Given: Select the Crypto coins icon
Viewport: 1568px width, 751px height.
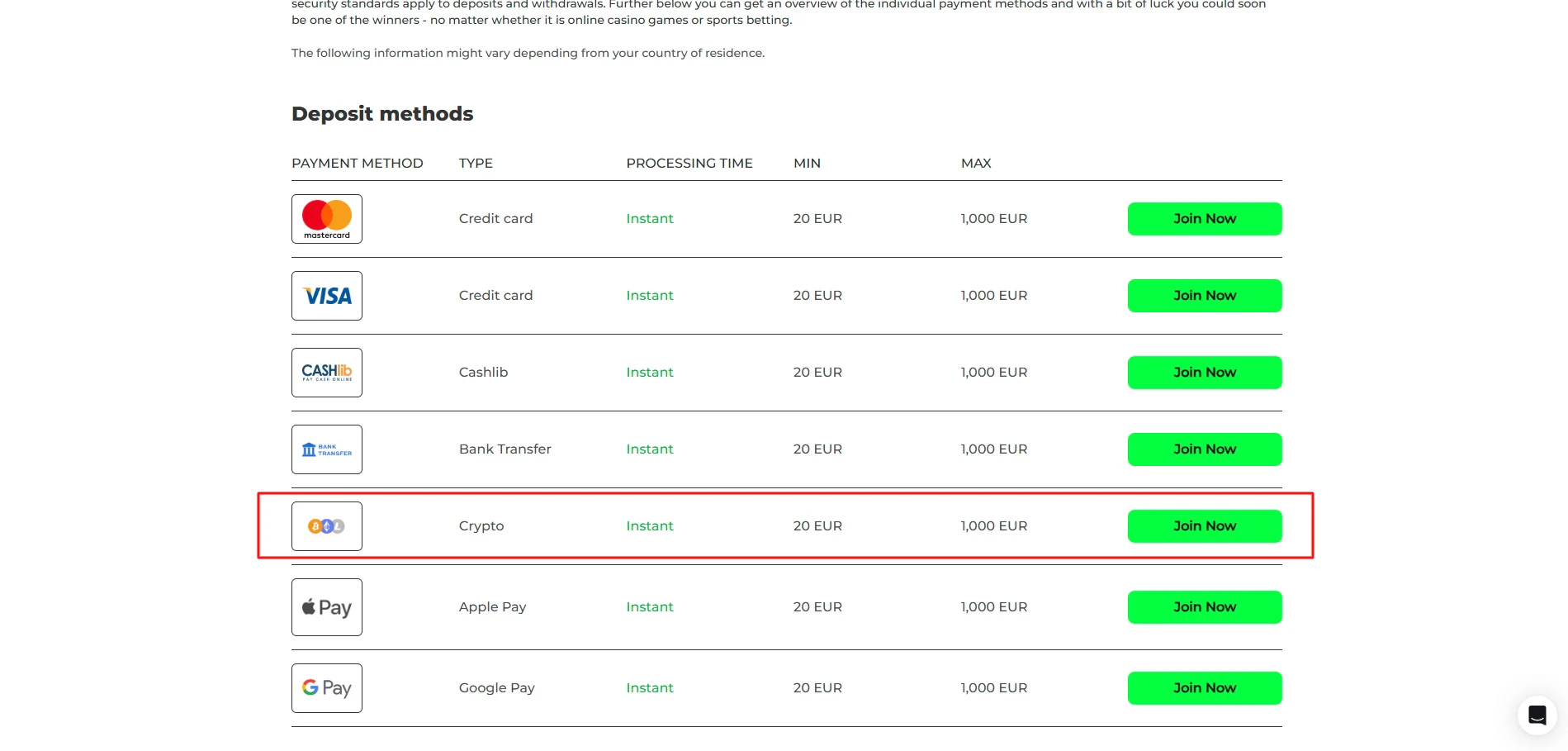Looking at the screenshot, I should pyautogui.click(x=326, y=526).
